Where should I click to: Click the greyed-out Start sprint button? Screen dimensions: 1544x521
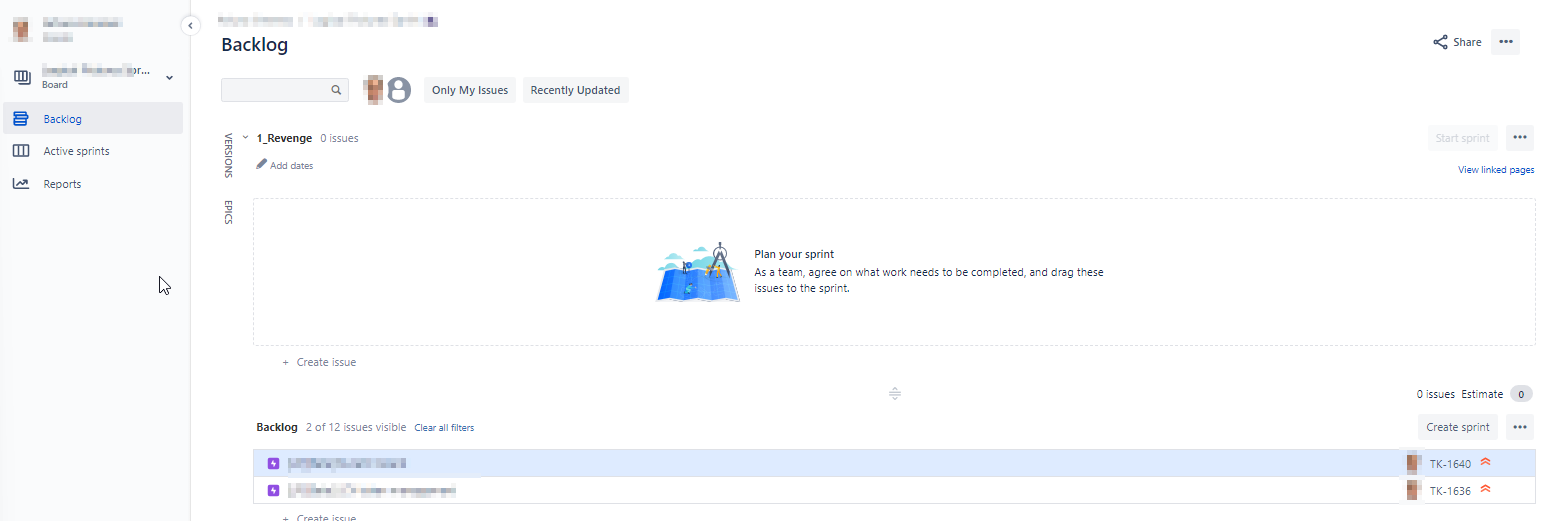1462,138
